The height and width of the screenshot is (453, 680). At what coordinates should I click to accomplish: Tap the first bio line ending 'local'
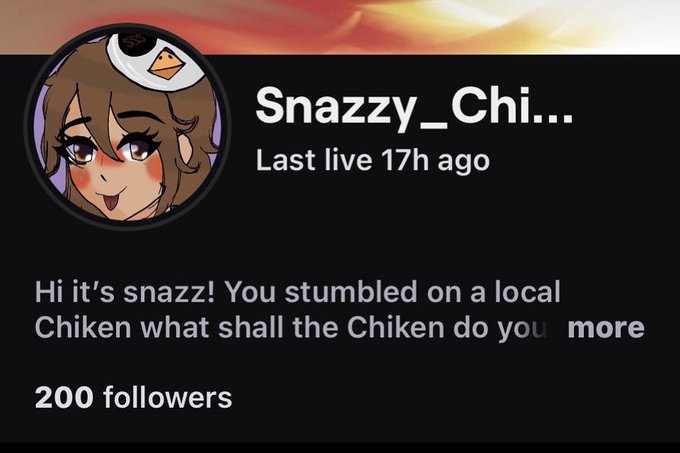click(x=298, y=291)
